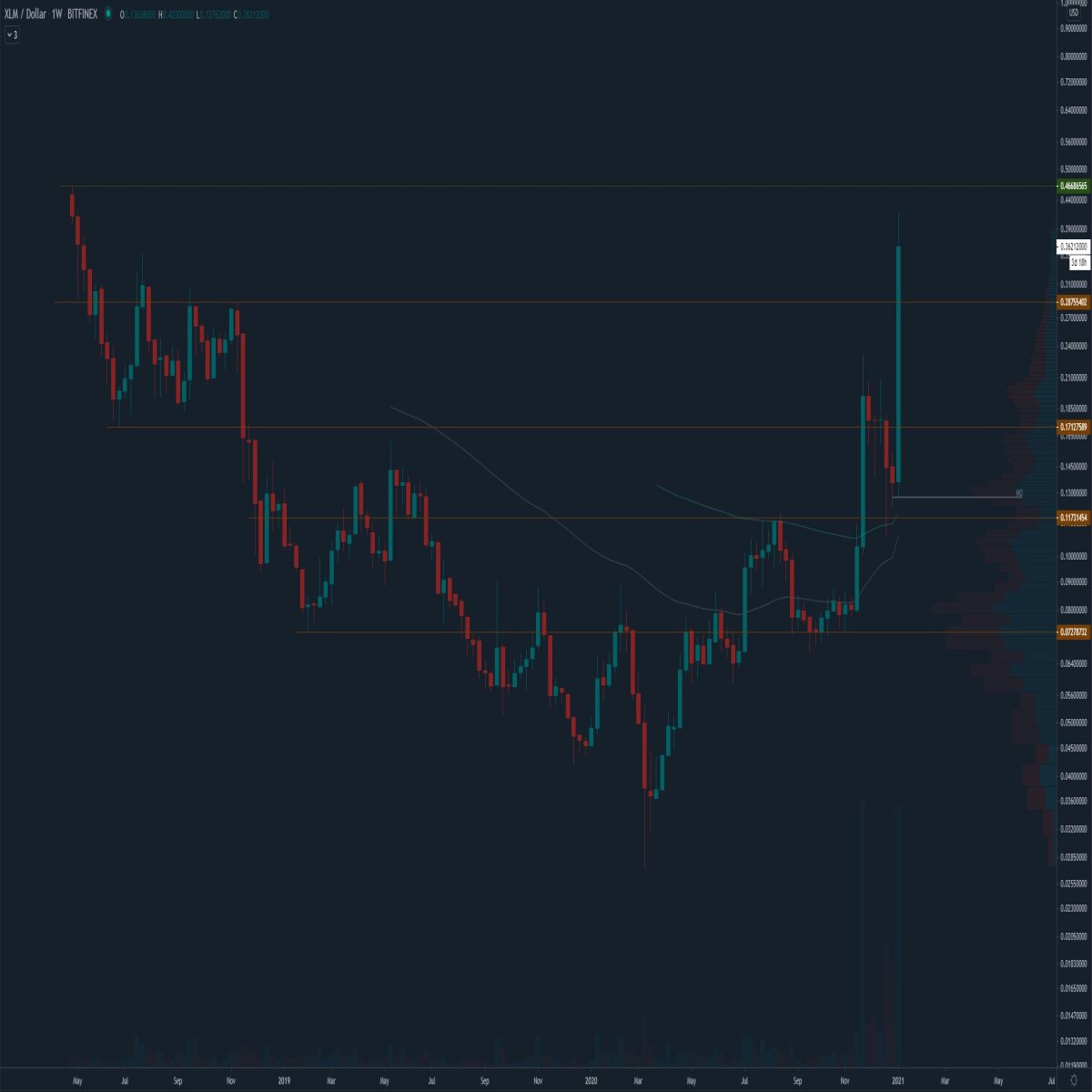Select the orange 0.11731454 price level label

[1074, 517]
